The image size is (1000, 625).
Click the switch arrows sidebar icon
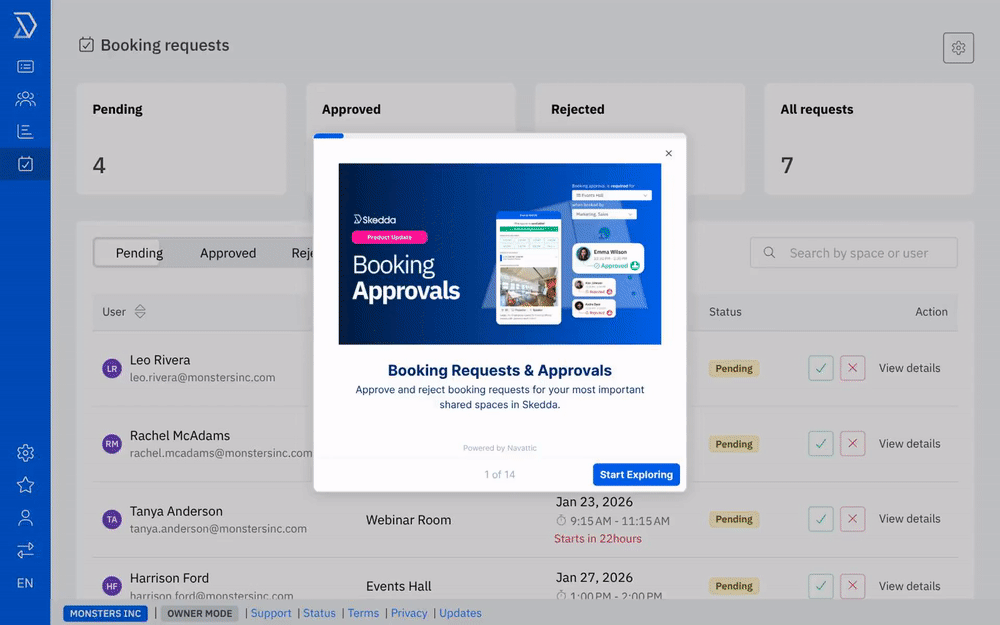pos(25,550)
